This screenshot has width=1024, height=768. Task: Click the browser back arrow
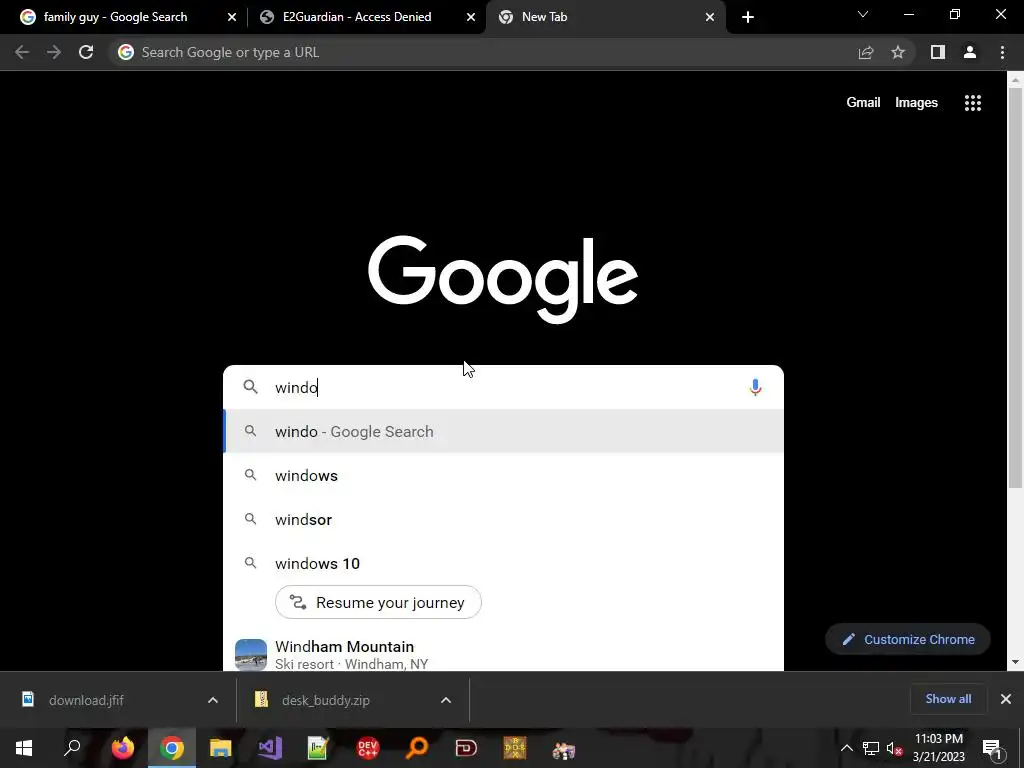(x=22, y=52)
